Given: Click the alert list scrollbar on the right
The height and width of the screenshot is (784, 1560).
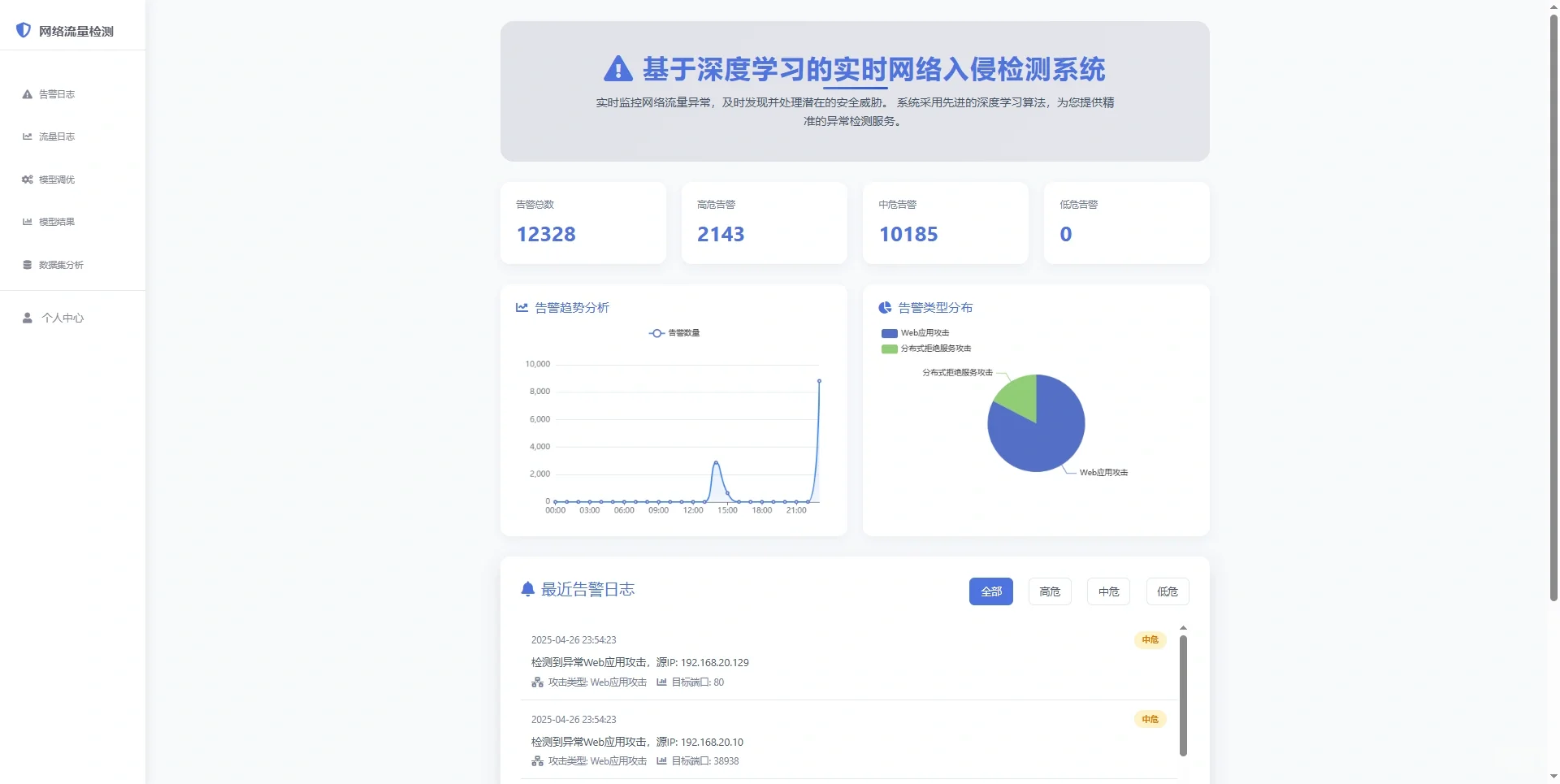Looking at the screenshot, I should 1184,695.
